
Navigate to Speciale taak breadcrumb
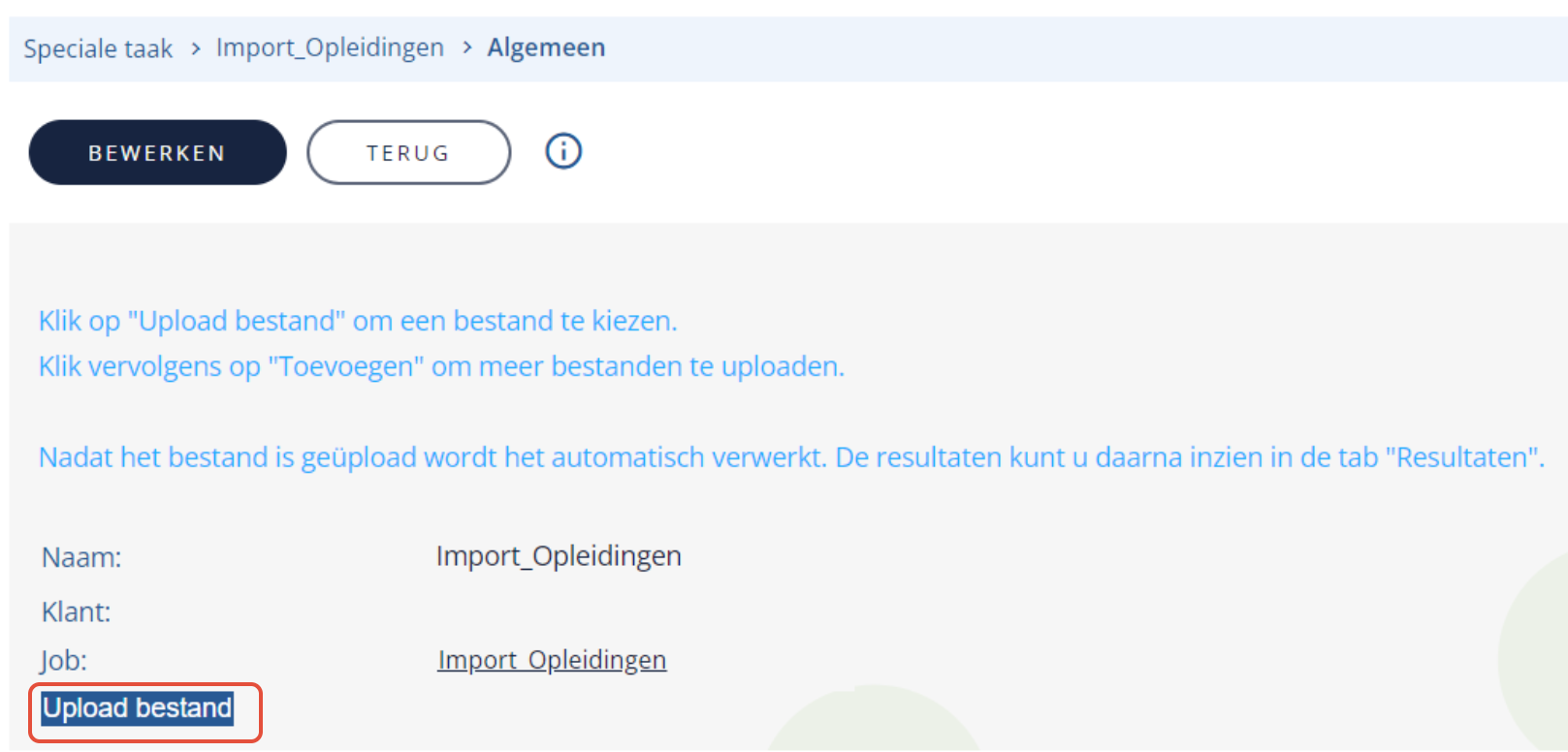98,48
